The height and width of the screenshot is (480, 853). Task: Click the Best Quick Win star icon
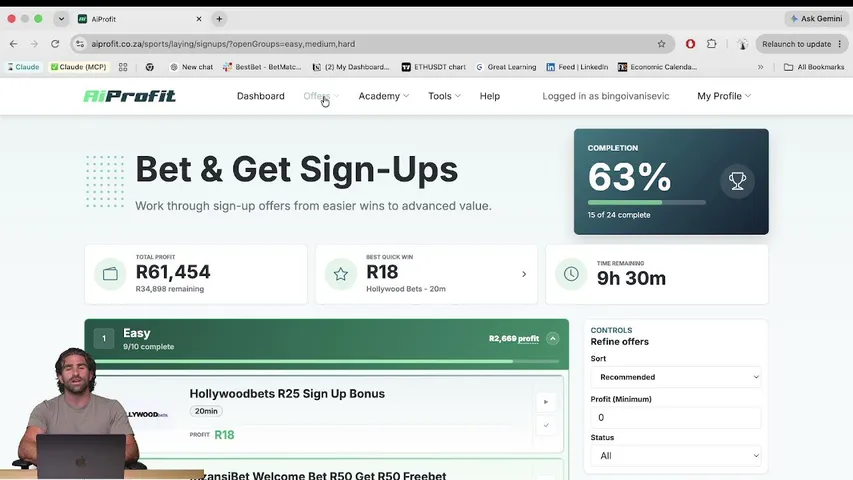341,274
